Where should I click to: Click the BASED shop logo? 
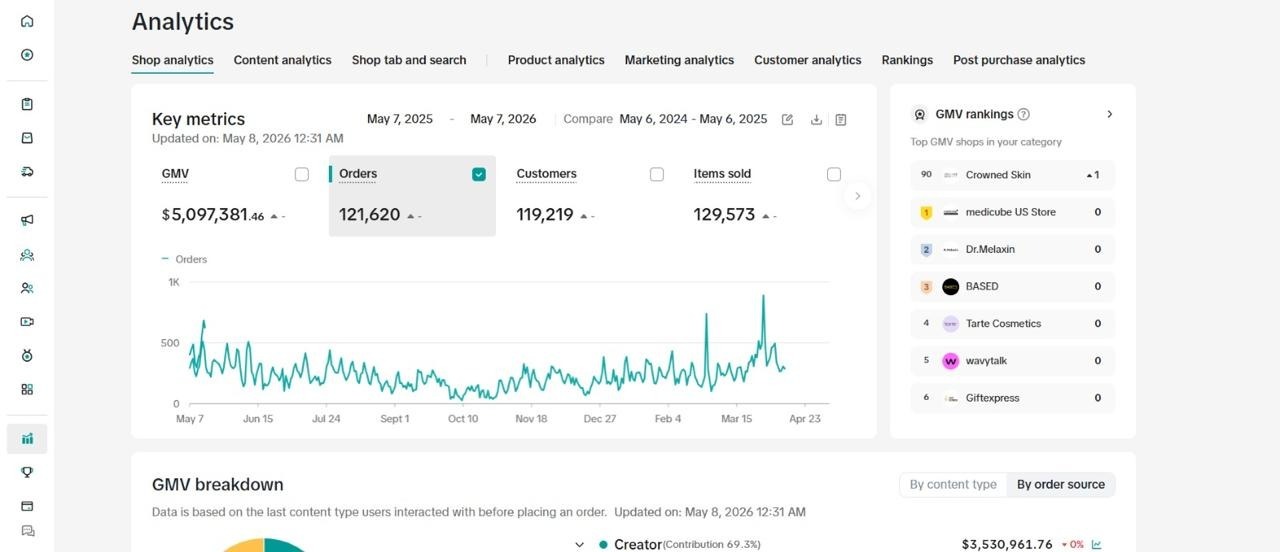click(950, 287)
